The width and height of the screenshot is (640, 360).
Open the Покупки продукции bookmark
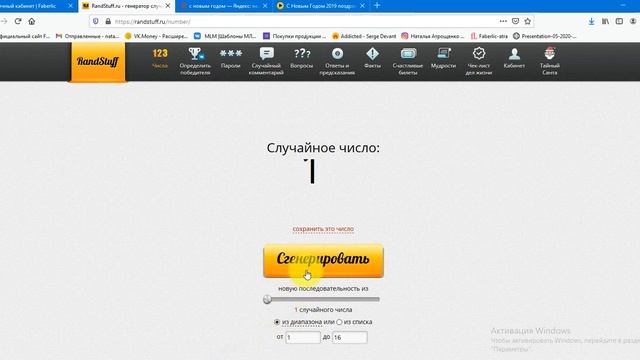point(295,36)
